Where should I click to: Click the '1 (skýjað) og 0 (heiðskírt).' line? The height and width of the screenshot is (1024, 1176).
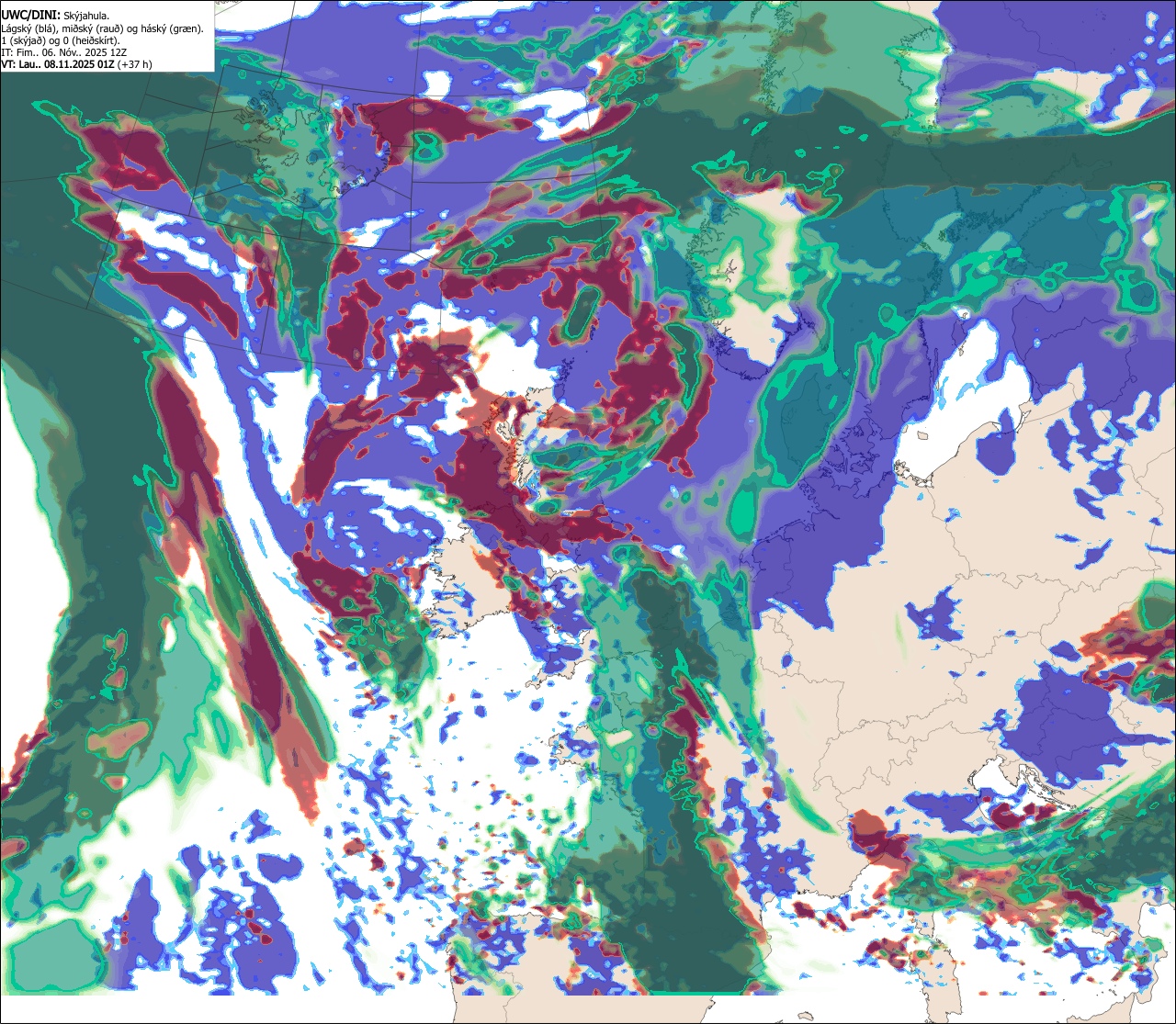pyautogui.click(x=60, y=41)
